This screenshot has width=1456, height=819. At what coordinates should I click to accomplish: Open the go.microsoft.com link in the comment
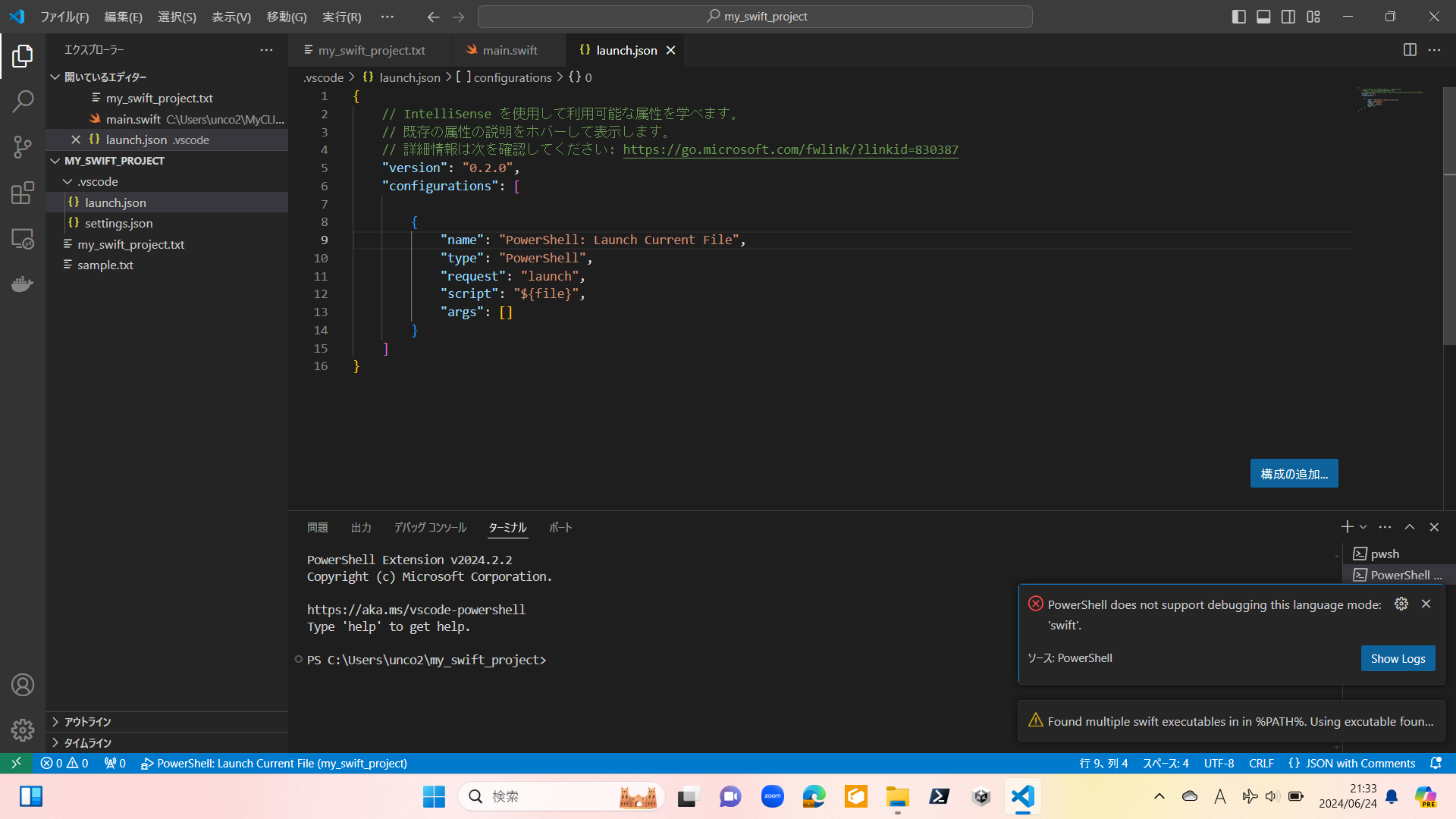pos(790,149)
